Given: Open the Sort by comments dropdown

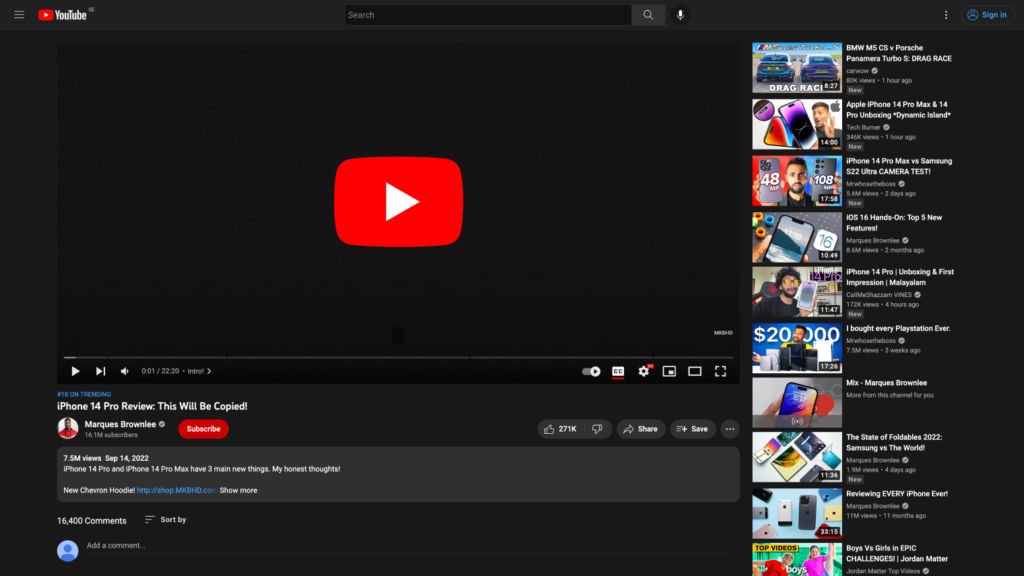Looking at the screenshot, I should [165, 520].
